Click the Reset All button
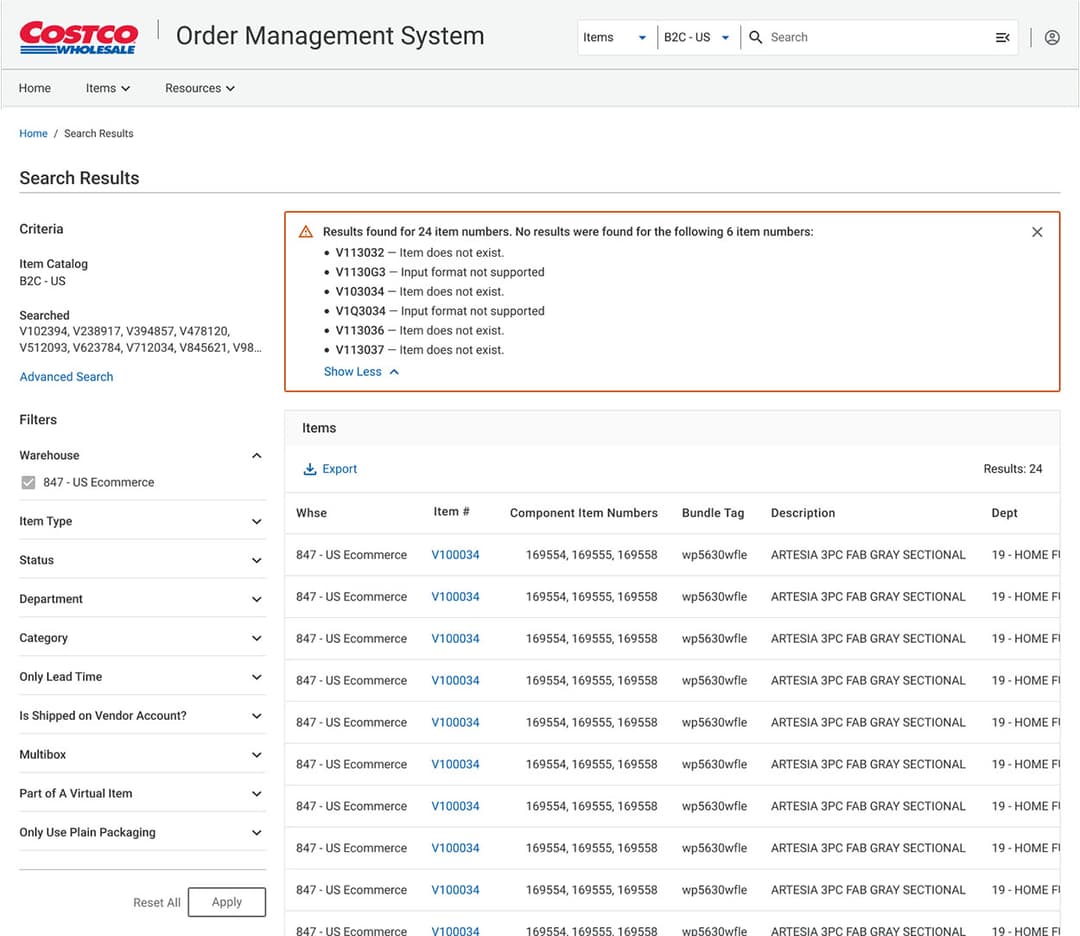The image size is (1080, 936). 156,902
